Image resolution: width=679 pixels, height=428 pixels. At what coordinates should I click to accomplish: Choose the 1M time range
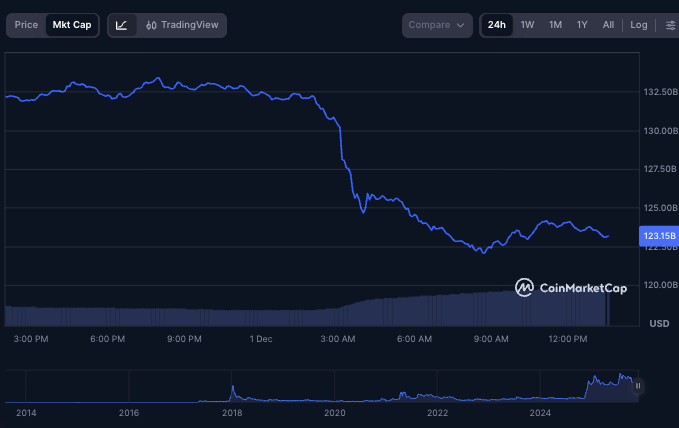[x=555, y=25]
